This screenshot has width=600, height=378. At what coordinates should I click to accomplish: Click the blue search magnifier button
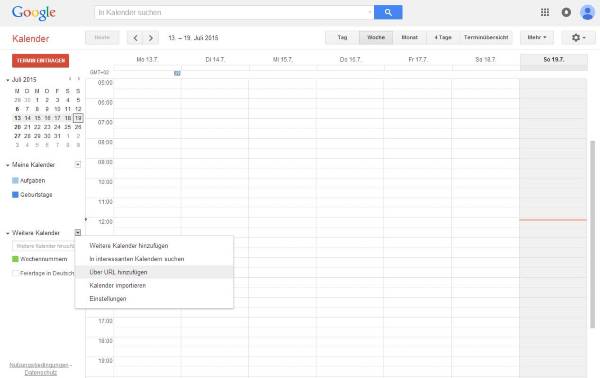tap(388, 12)
